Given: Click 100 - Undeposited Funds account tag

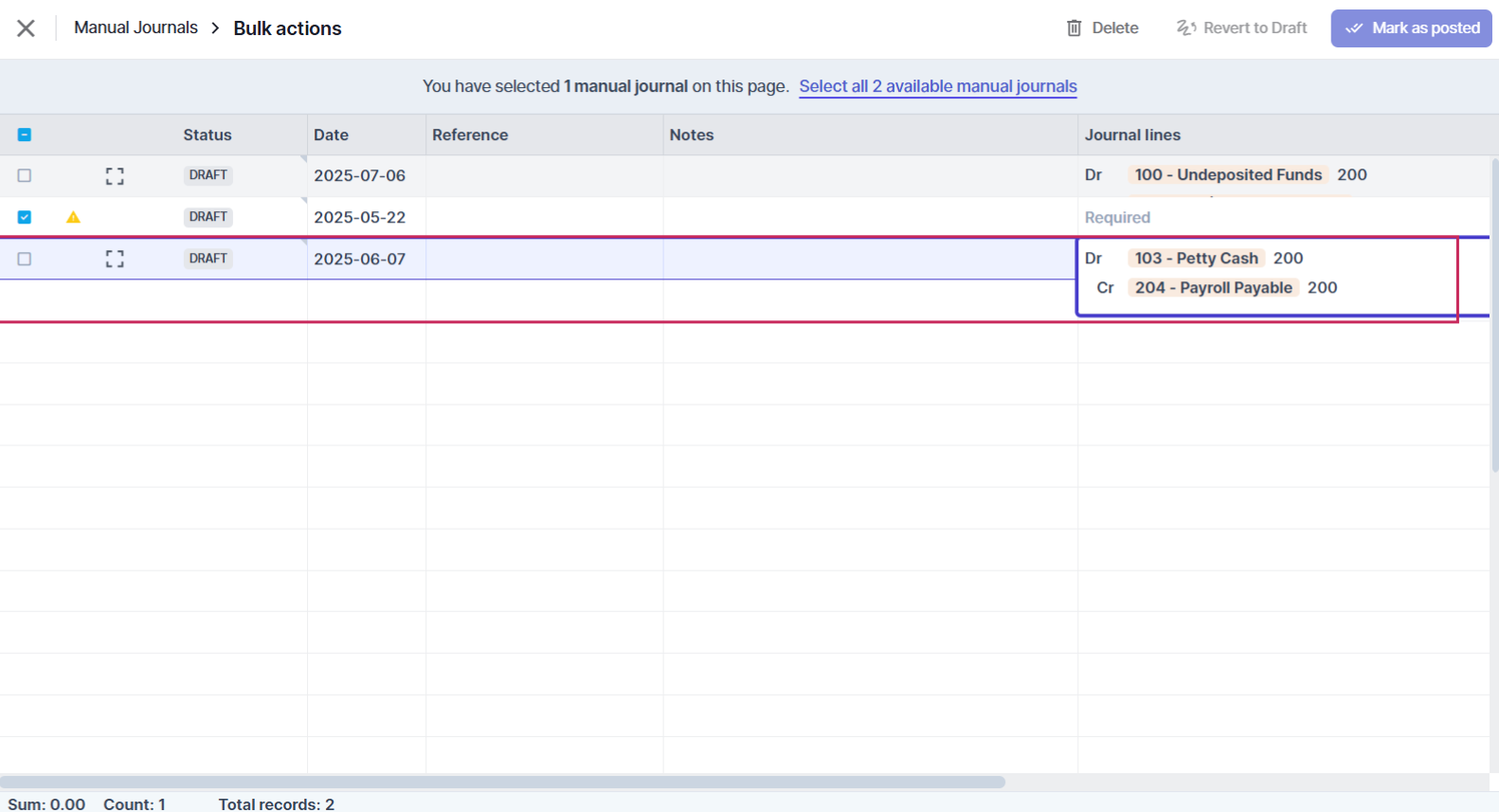Looking at the screenshot, I should tap(1228, 174).
